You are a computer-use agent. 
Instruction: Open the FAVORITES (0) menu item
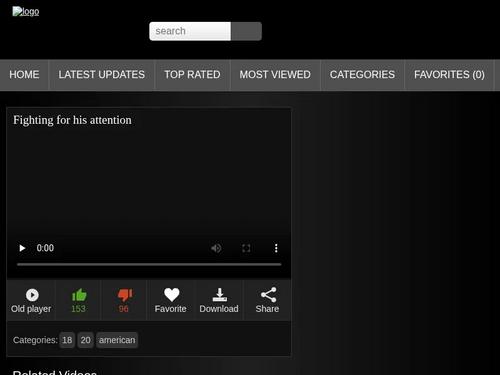449,75
